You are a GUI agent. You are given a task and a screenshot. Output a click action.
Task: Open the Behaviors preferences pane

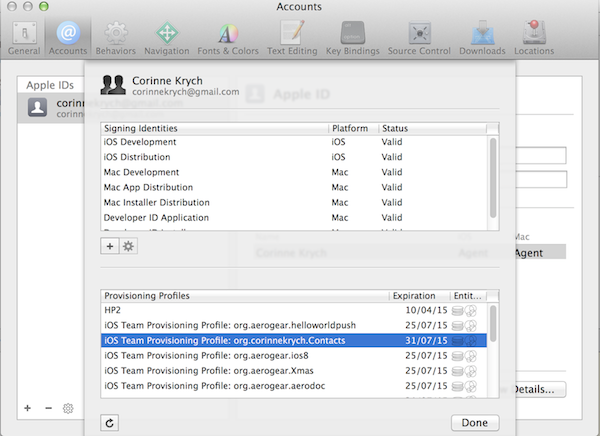(116, 38)
